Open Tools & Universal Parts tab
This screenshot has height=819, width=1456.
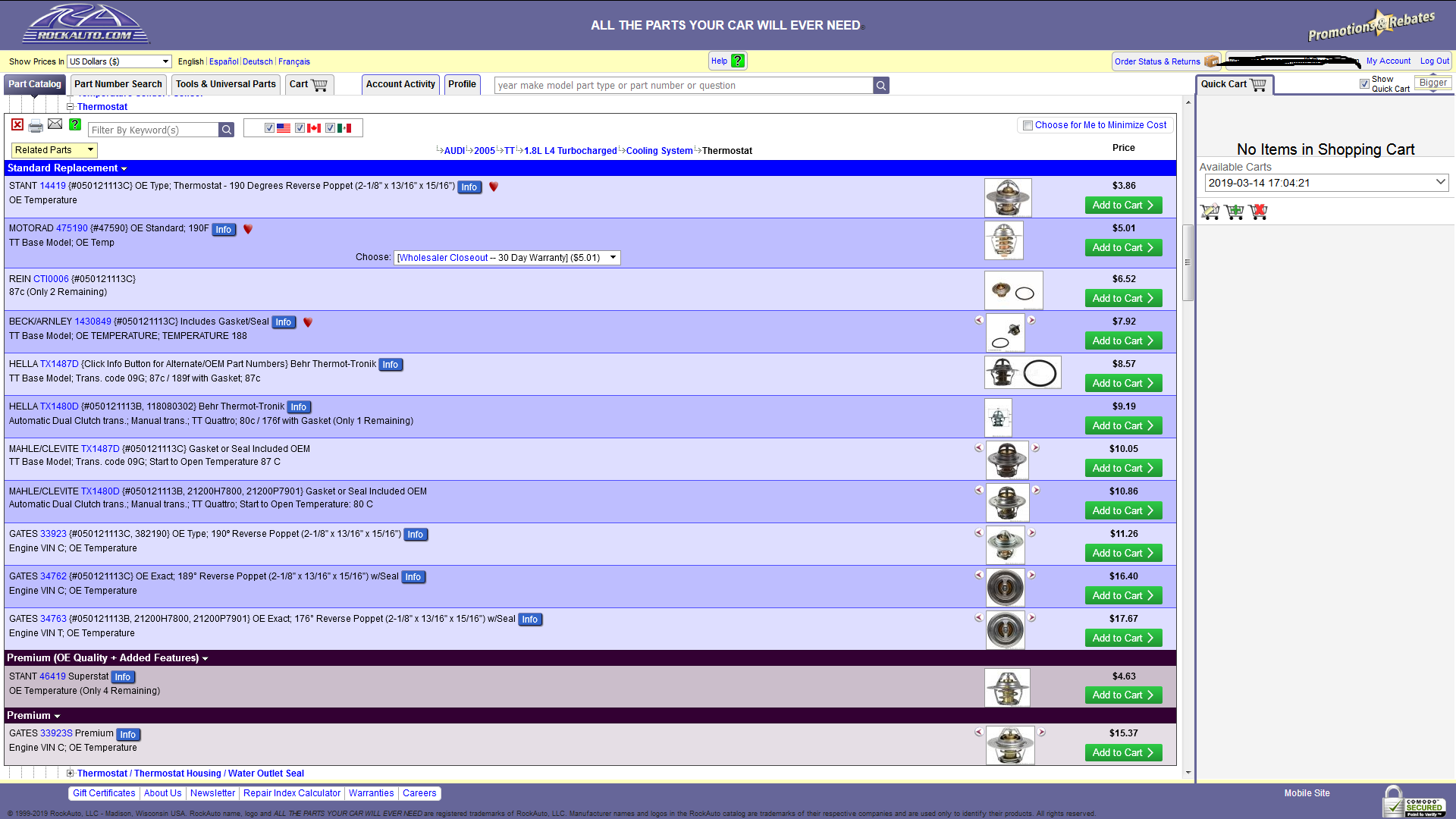[x=226, y=84]
